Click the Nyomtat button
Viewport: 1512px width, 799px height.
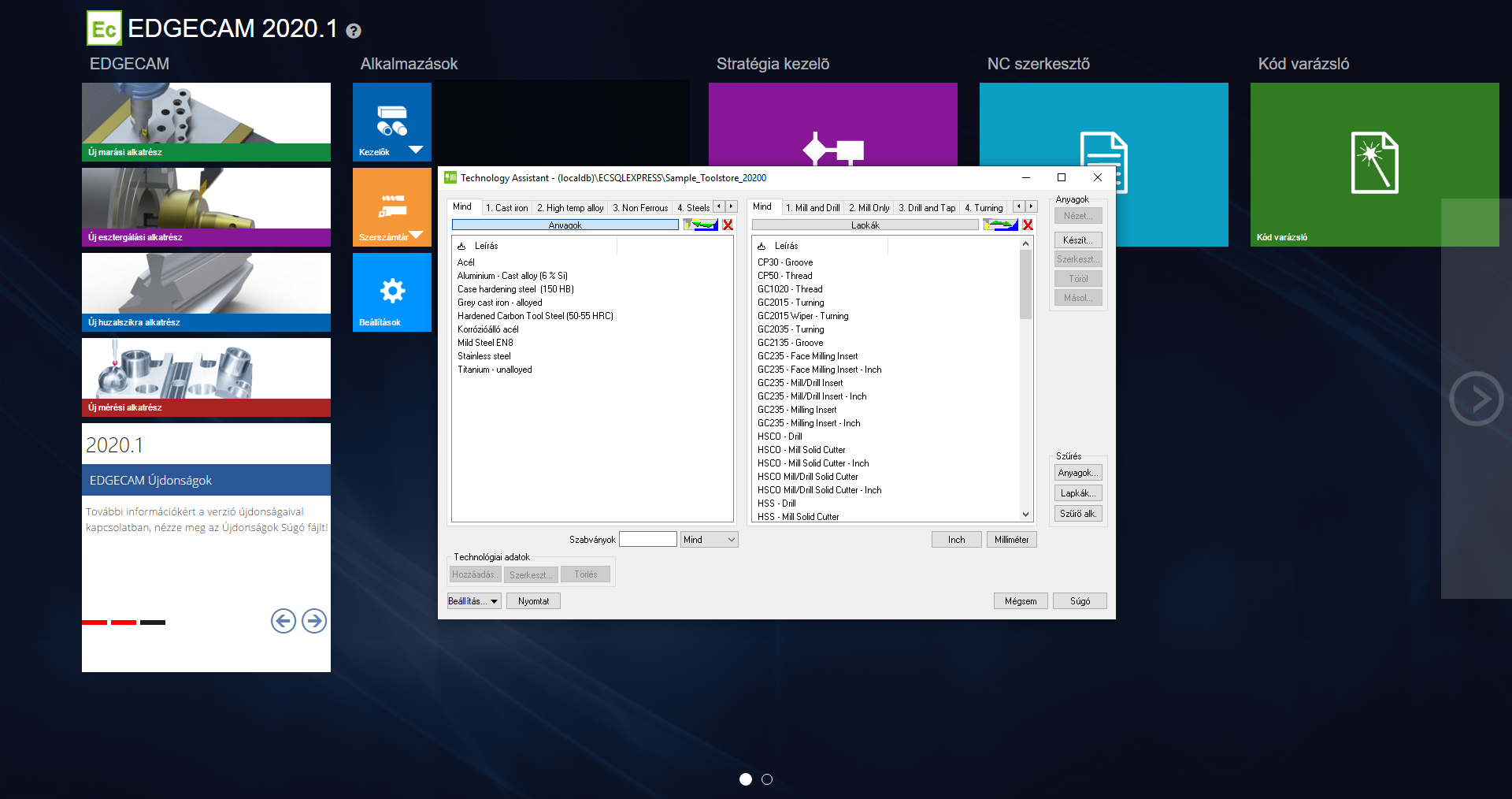tap(533, 601)
